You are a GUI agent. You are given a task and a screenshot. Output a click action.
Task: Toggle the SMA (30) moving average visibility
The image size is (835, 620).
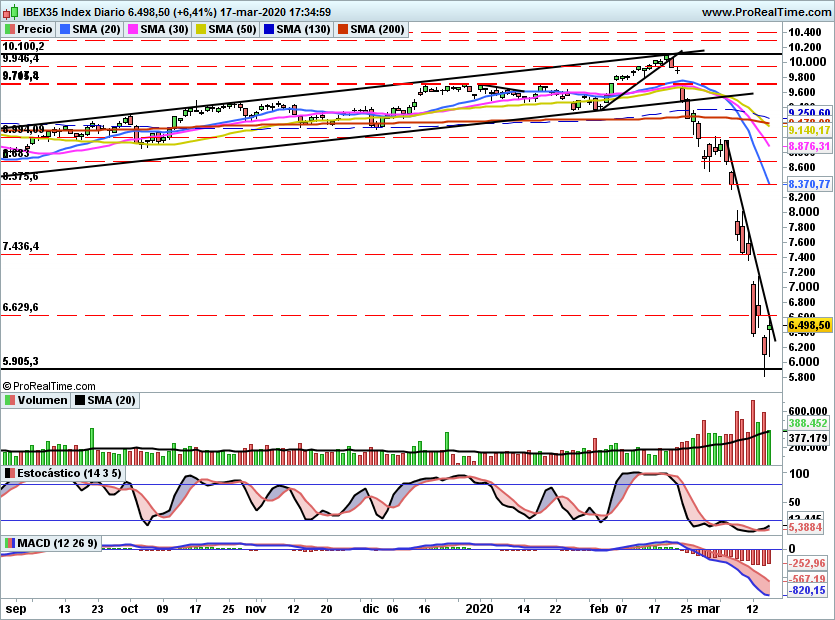click(x=135, y=29)
